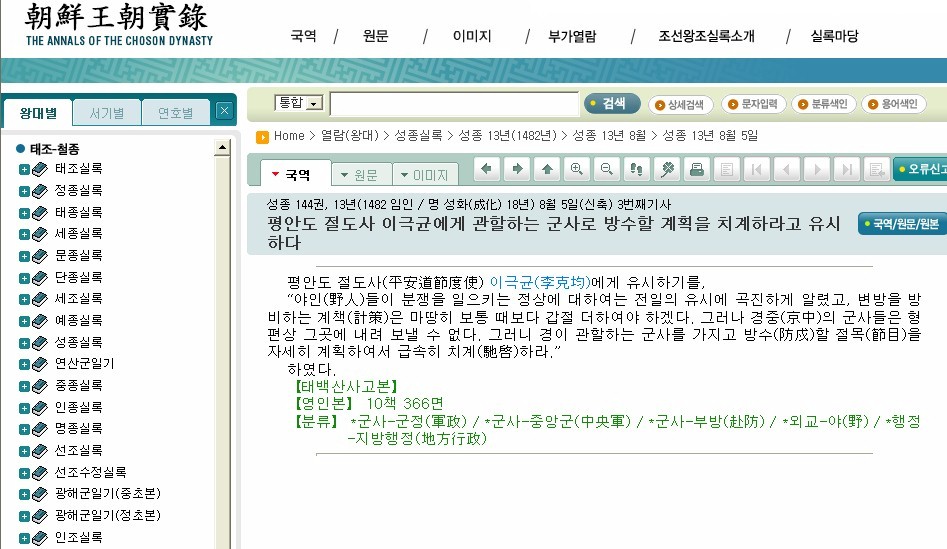The height and width of the screenshot is (549, 947).
Task: Click the search text input field
Action: tap(455, 104)
